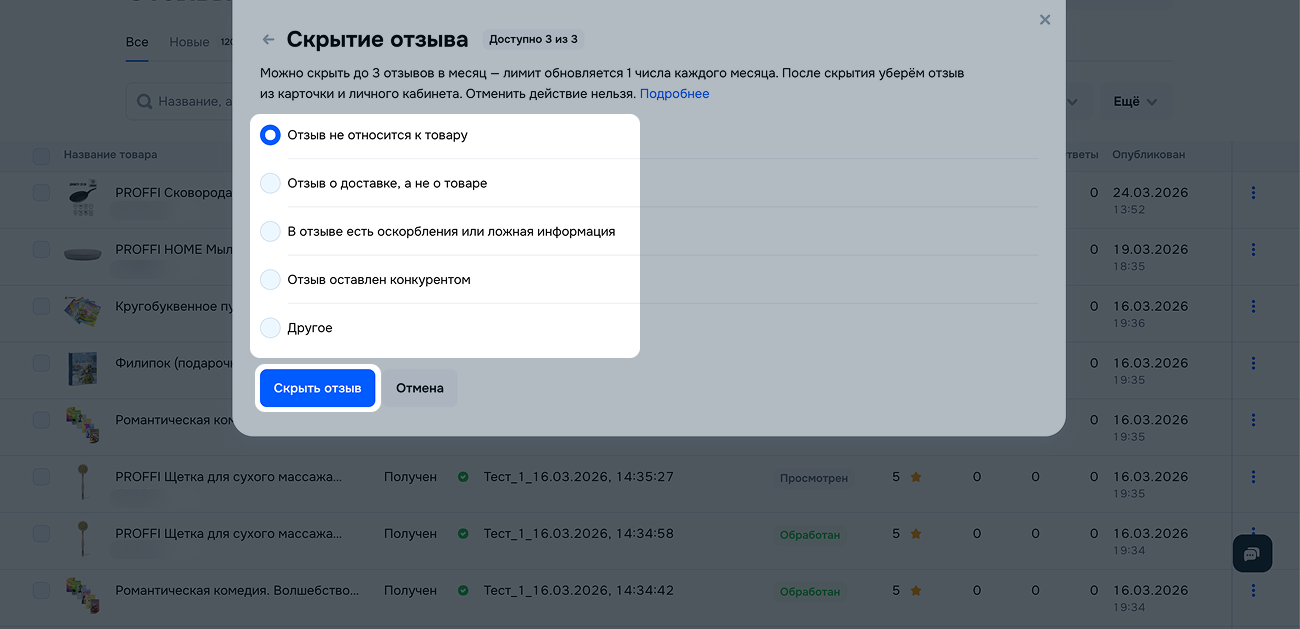
Task: Click the back arrow beside Скрытие отзыва
Action: [x=268, y=40]
